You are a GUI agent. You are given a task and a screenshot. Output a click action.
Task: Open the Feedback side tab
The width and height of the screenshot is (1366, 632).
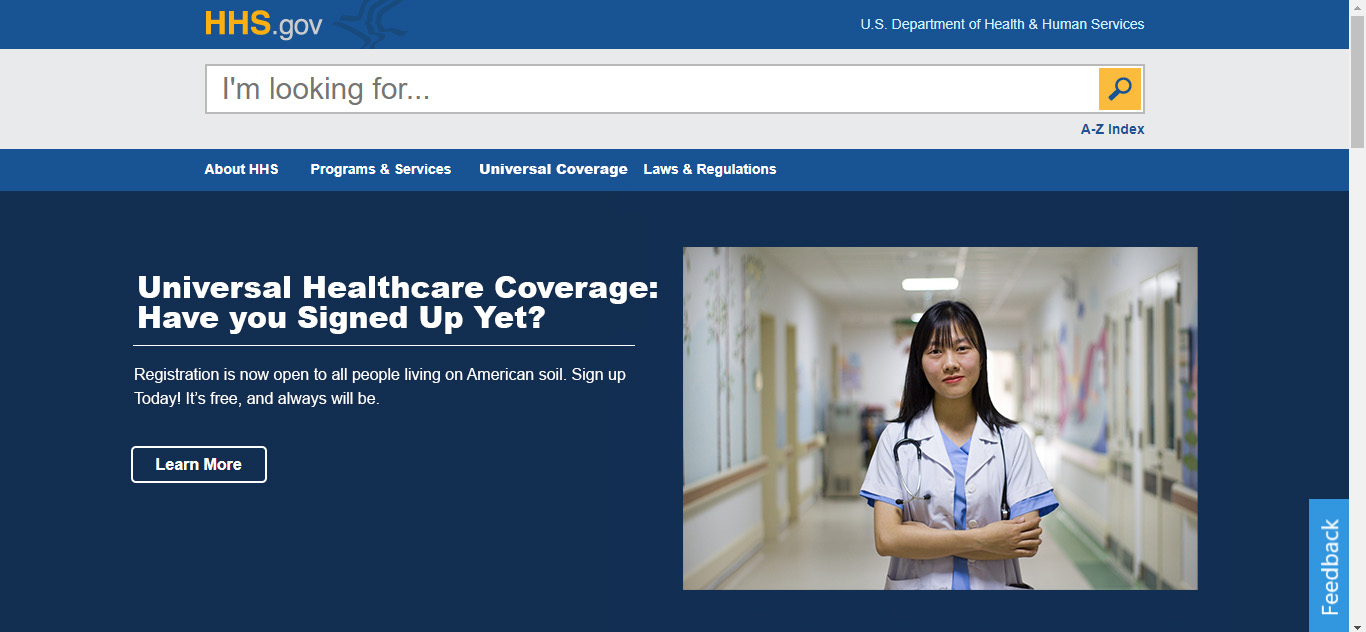coord(1329,566)
